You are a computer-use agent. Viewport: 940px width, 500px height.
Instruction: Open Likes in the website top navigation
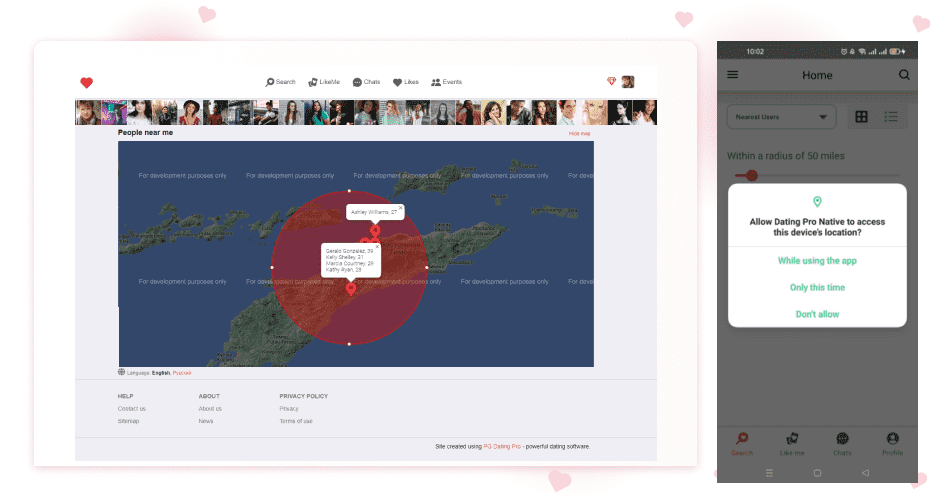[x=406, y=82]
